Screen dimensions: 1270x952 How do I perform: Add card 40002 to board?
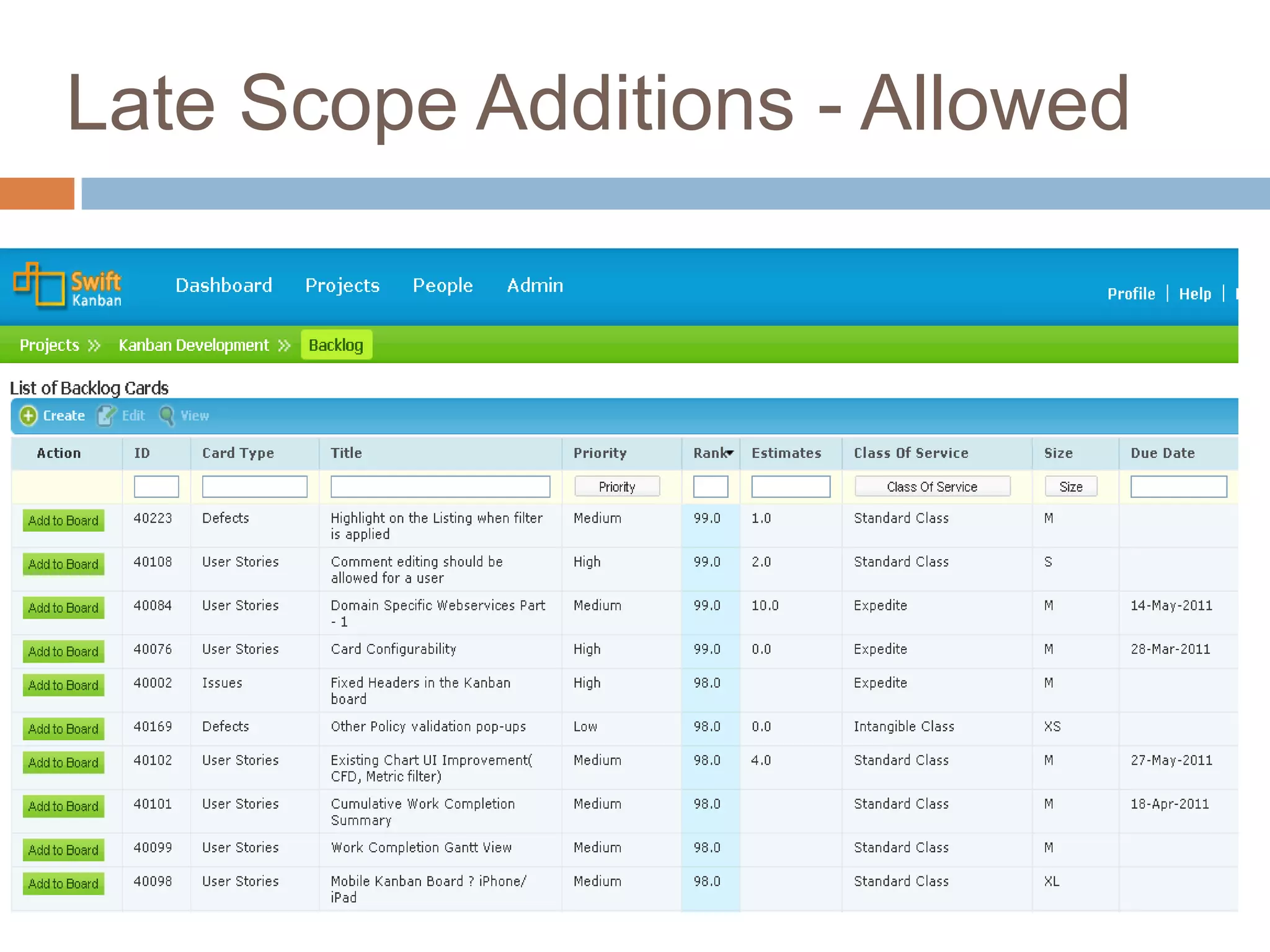click(x=63, y=685)
